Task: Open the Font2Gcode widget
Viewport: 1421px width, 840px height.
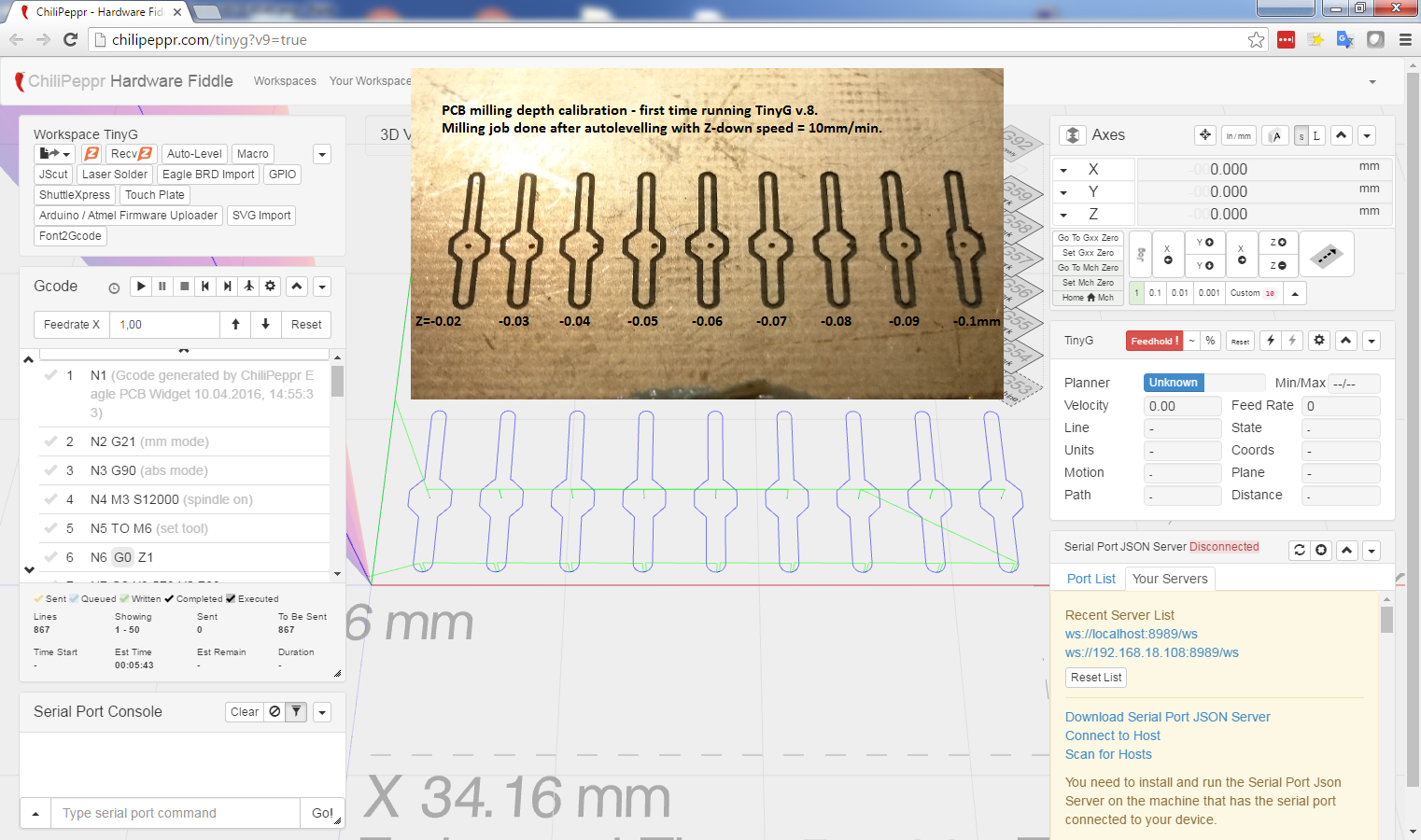Action: click(70, 236)
